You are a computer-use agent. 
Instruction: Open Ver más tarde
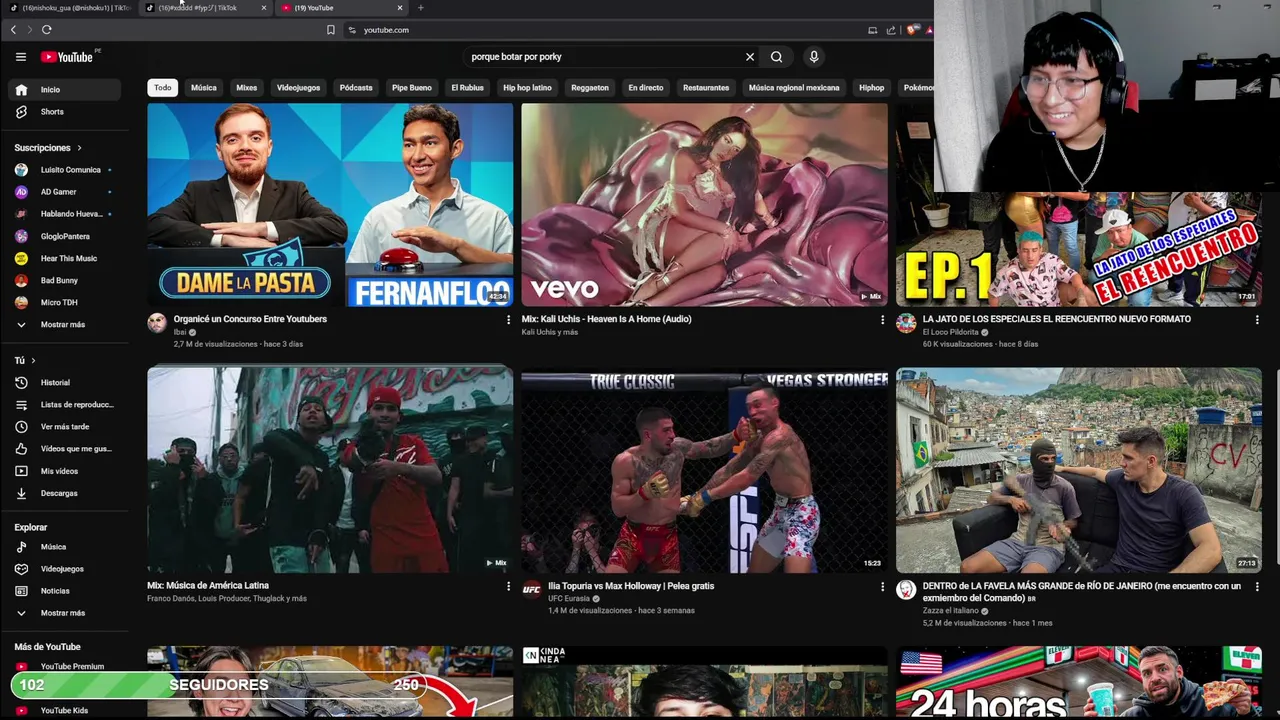pos(64,426)
